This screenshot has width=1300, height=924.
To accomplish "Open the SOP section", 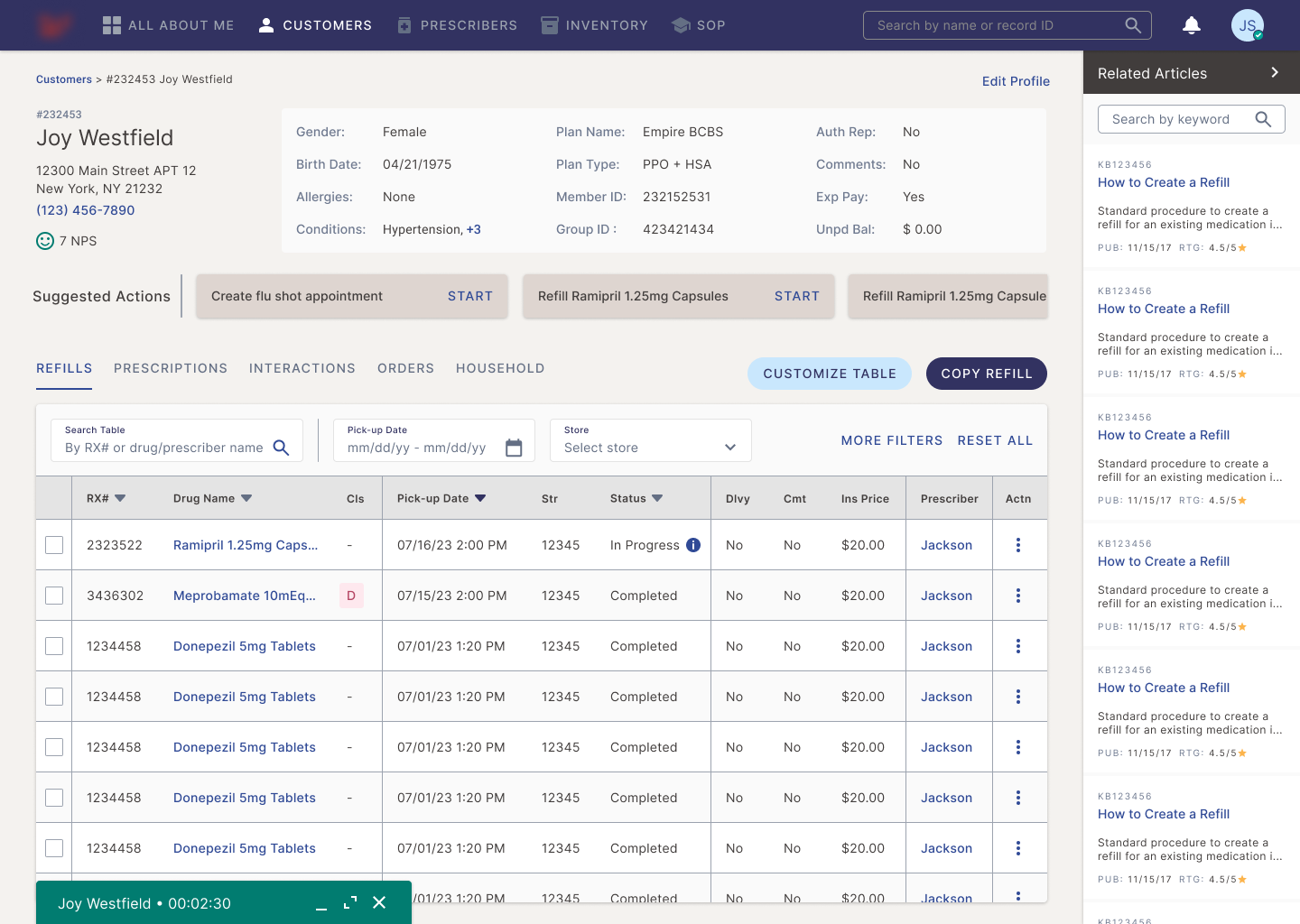I will [x=699, y=25].
